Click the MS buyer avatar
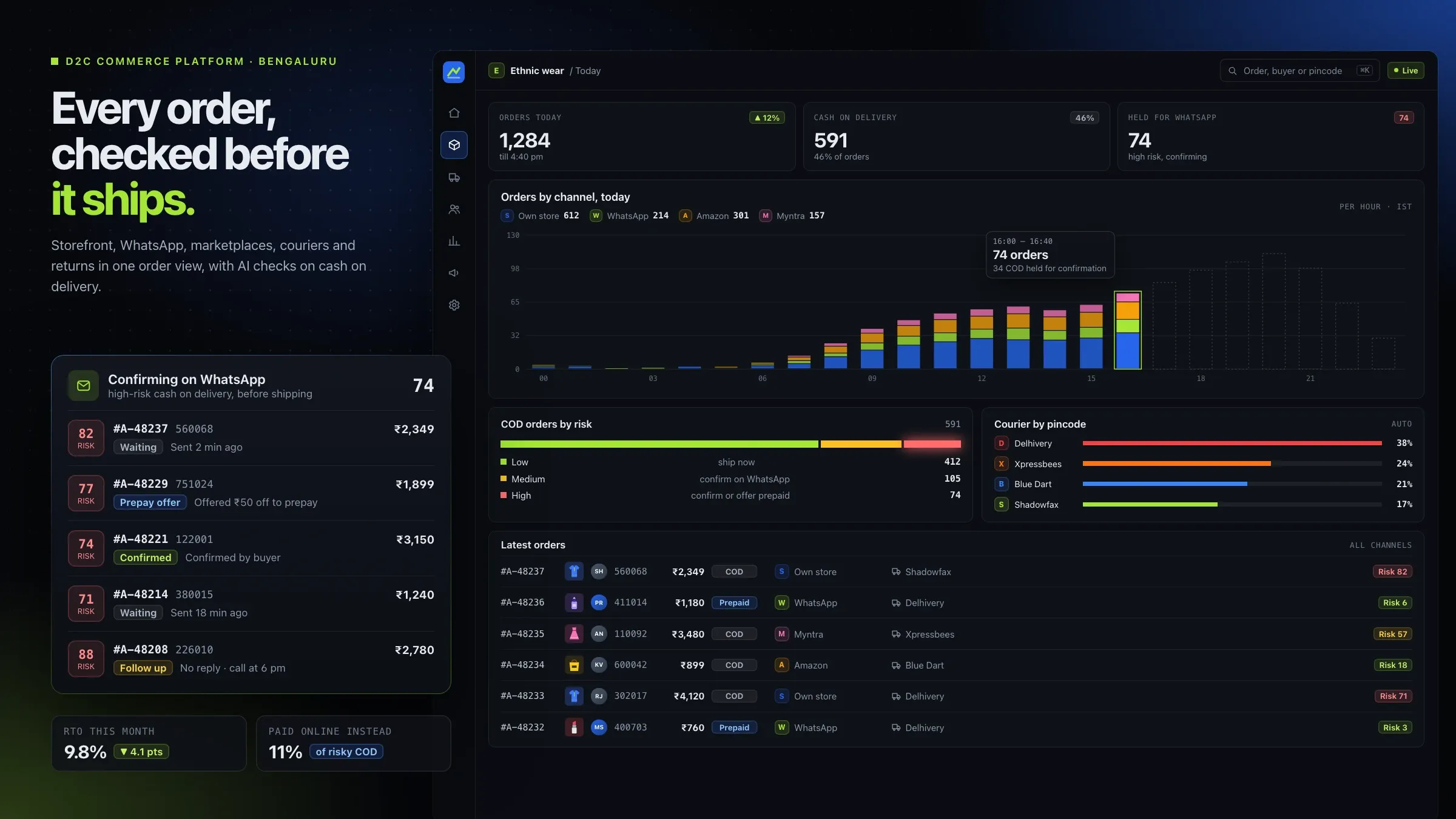The image size is (1456, 819). (x=599, y=727)
